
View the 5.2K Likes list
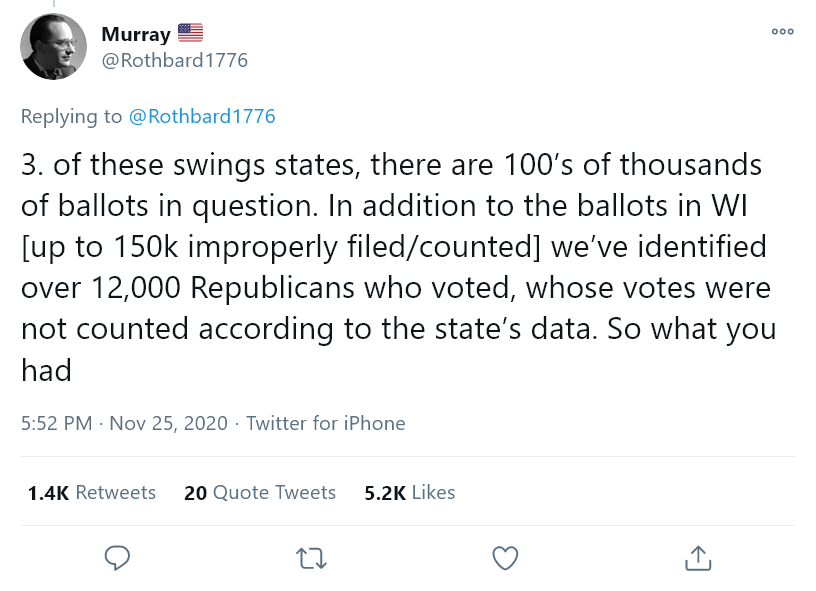point(410,492)
